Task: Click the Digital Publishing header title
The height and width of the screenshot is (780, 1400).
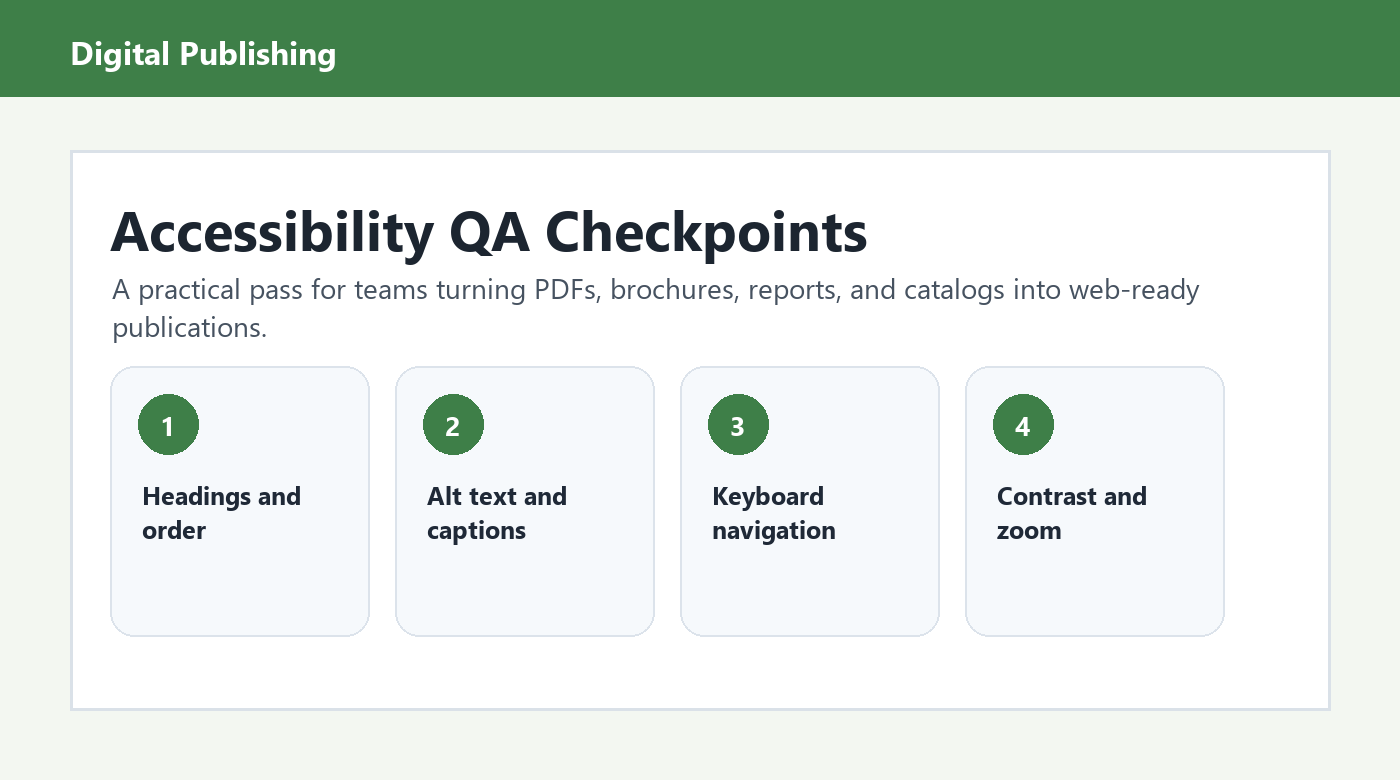Action: tap(203, 53)
